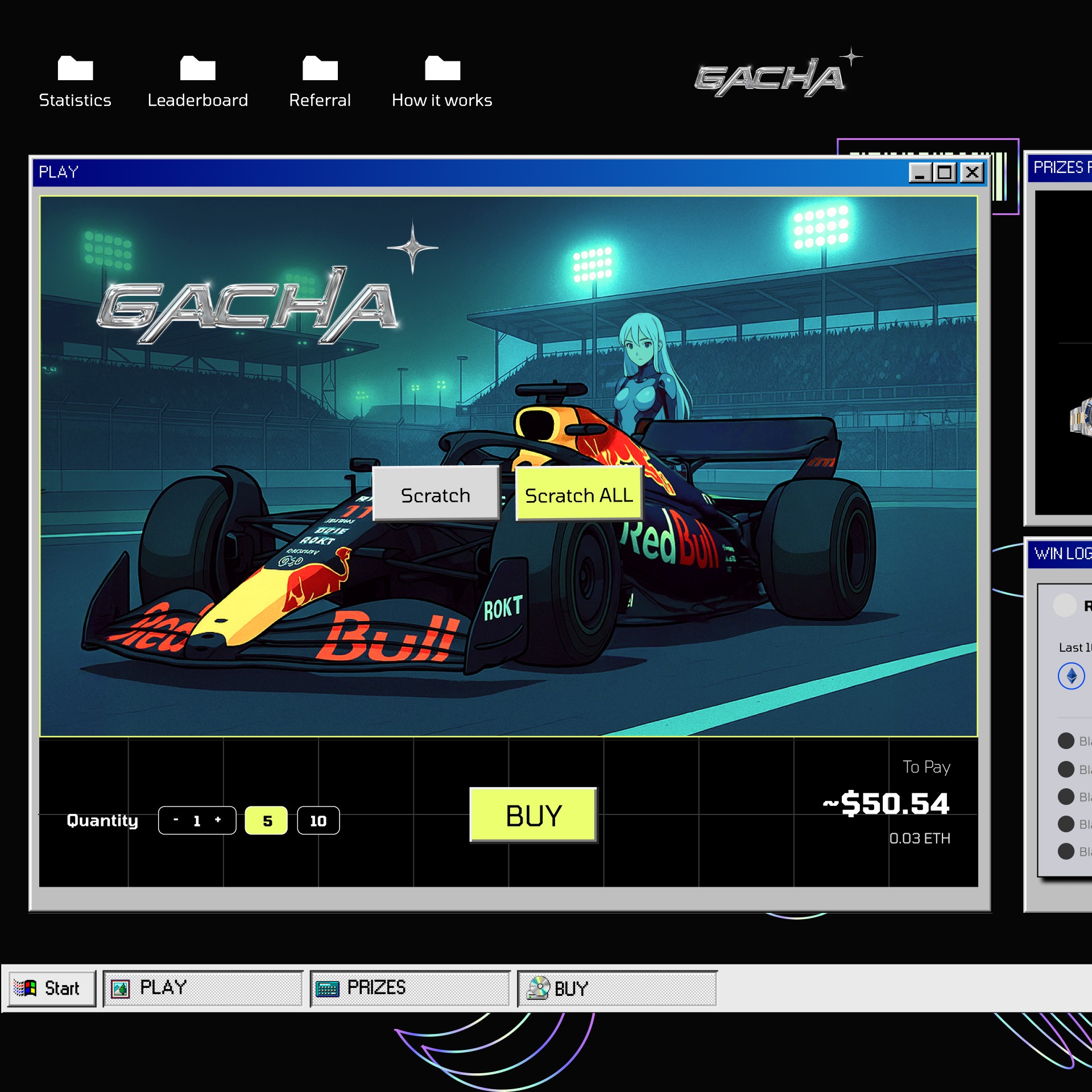Click the quantity value field showing 1
This screenshot has width=1092, height=1092.
(x=197, y=820)
